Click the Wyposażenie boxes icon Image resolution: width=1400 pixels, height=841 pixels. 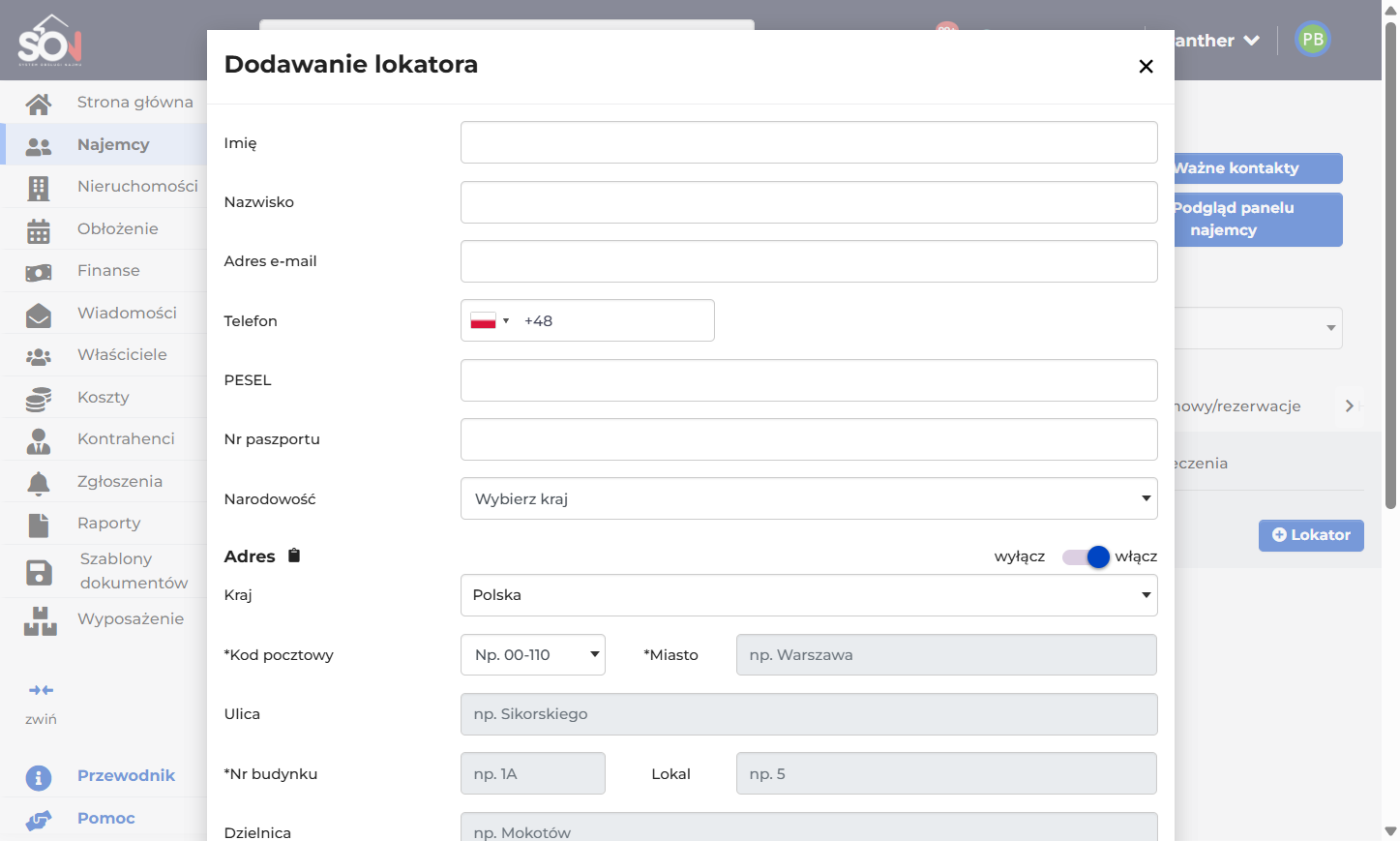(x=41, y=621)
